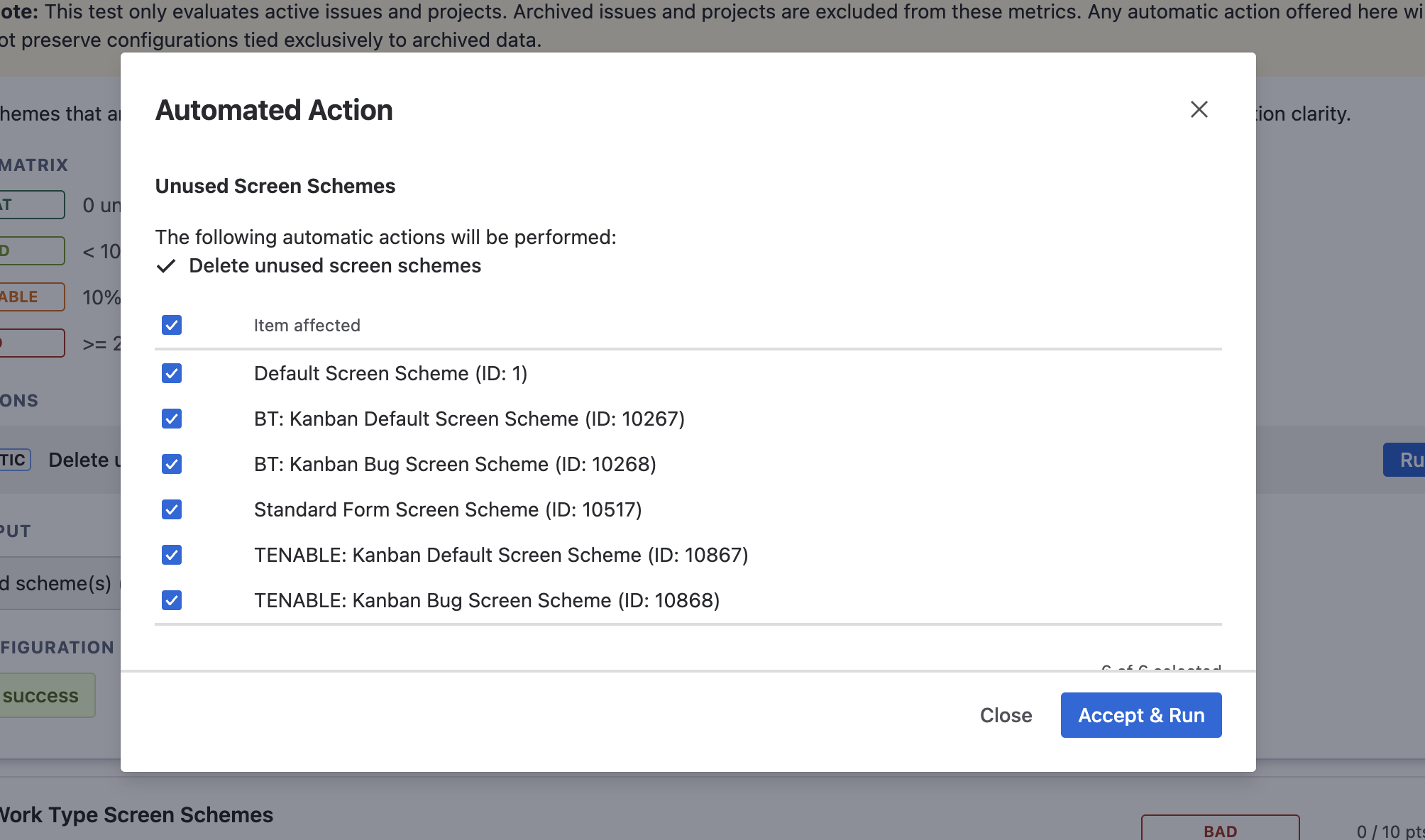Click the Accept & Run button
Image resolution: width=1425 pixels, height=840 pixels.
pyautogui.click(x=1140, y=715)
